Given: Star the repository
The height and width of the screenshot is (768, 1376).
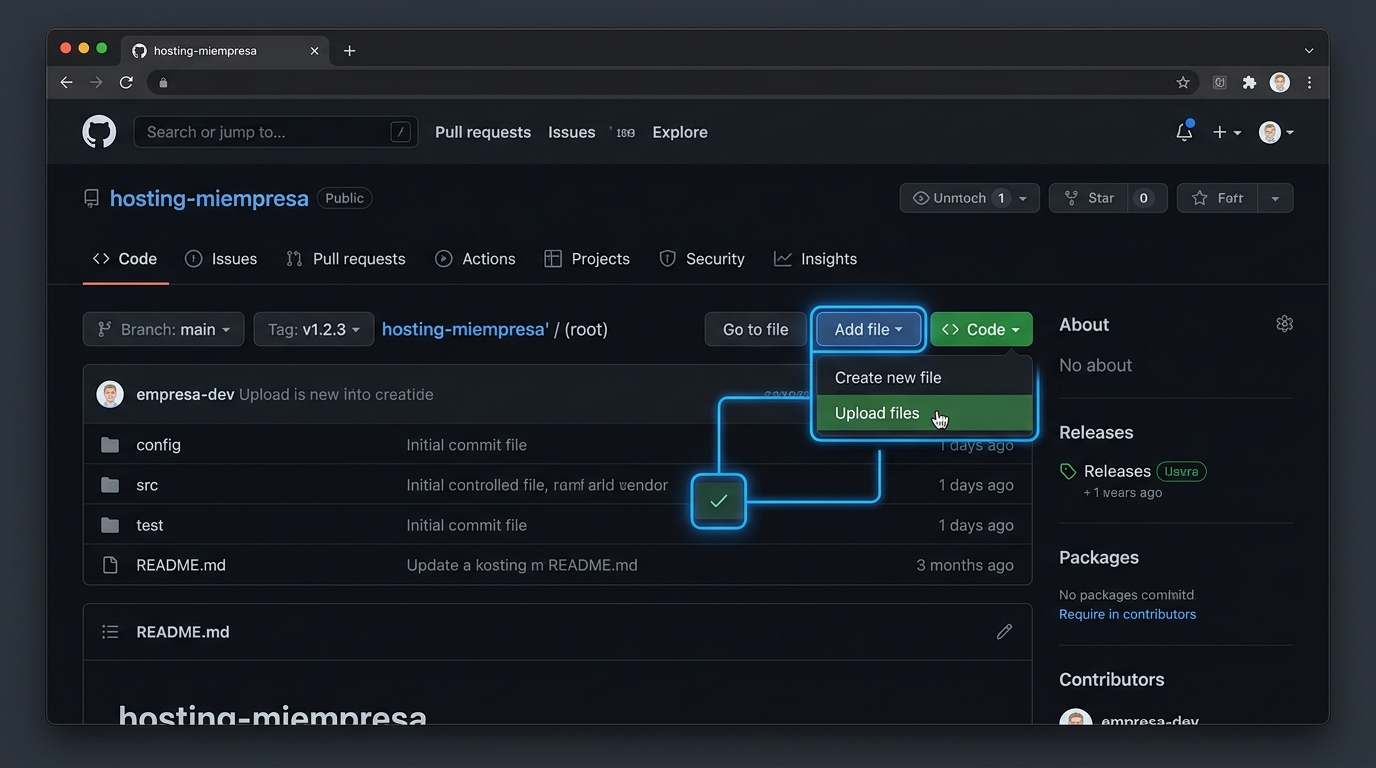Looking at the screenshot, I should click(x=1089, y=198).
